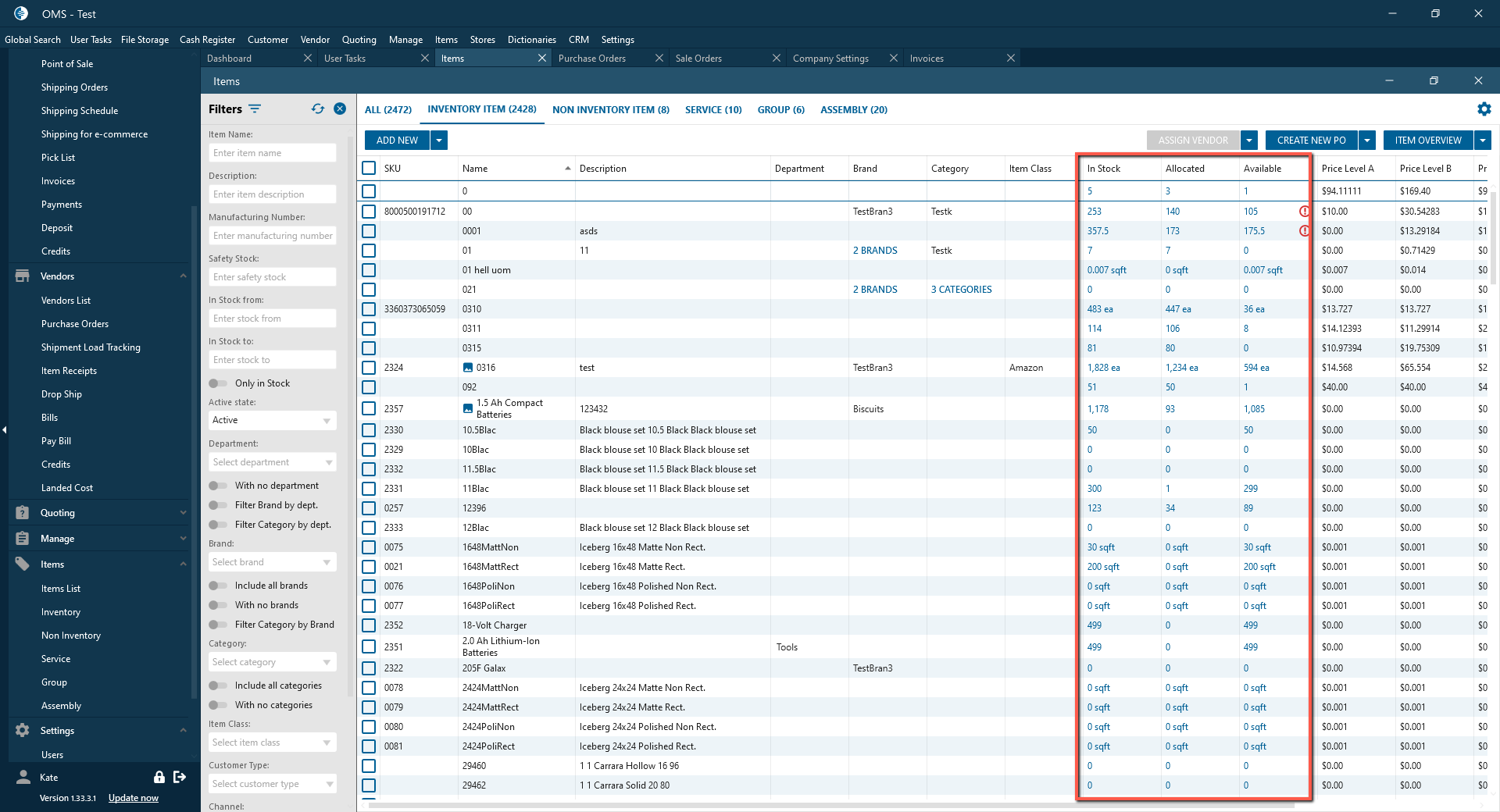Enable the Only in Stock toggle

pos(218,383)
